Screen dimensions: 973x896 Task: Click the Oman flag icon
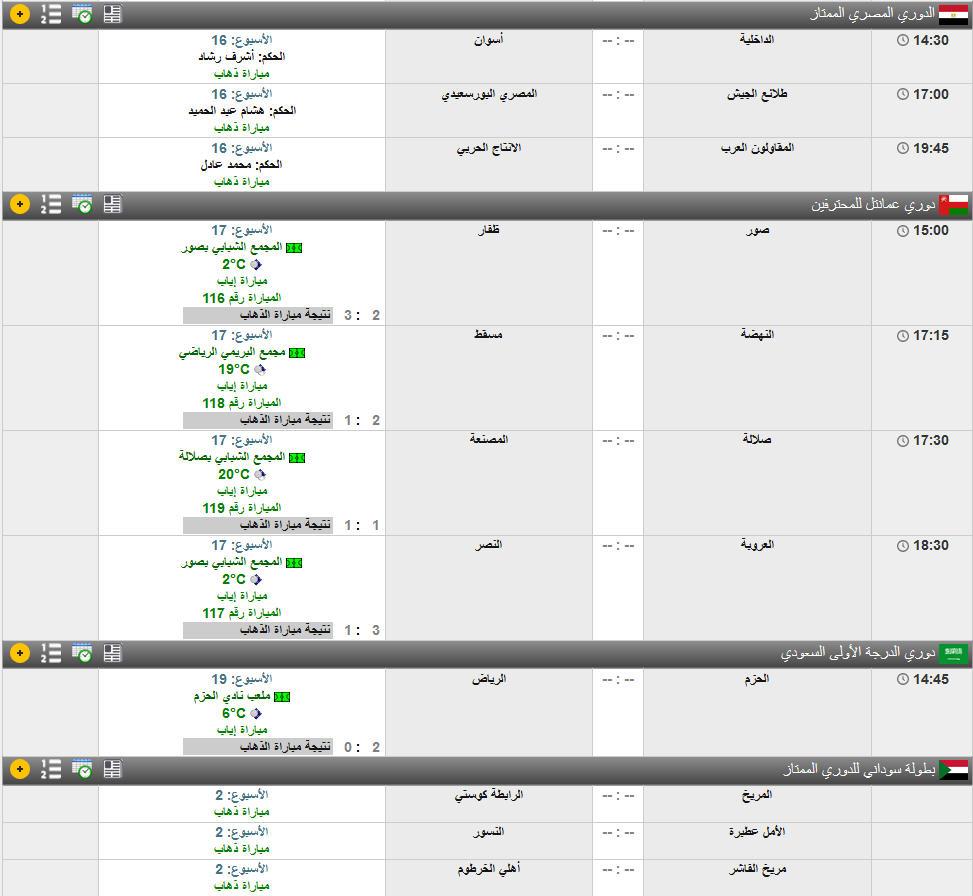click(x=953, y=204)
